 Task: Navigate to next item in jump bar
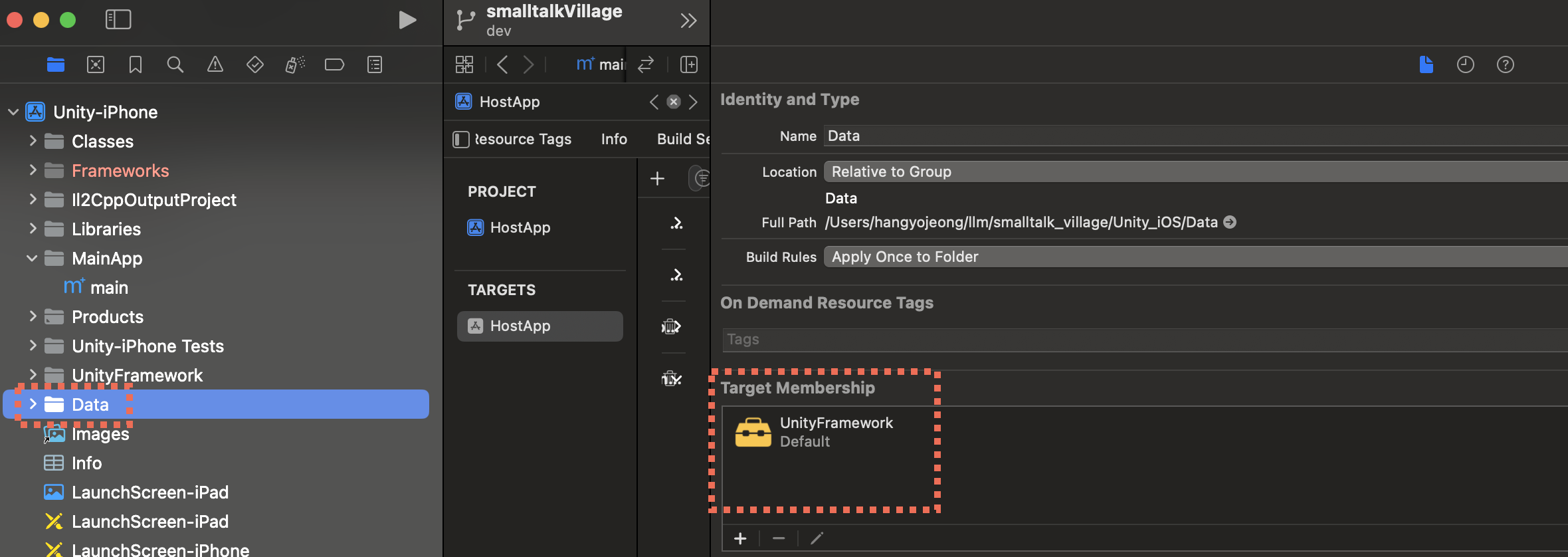point(693,102)
